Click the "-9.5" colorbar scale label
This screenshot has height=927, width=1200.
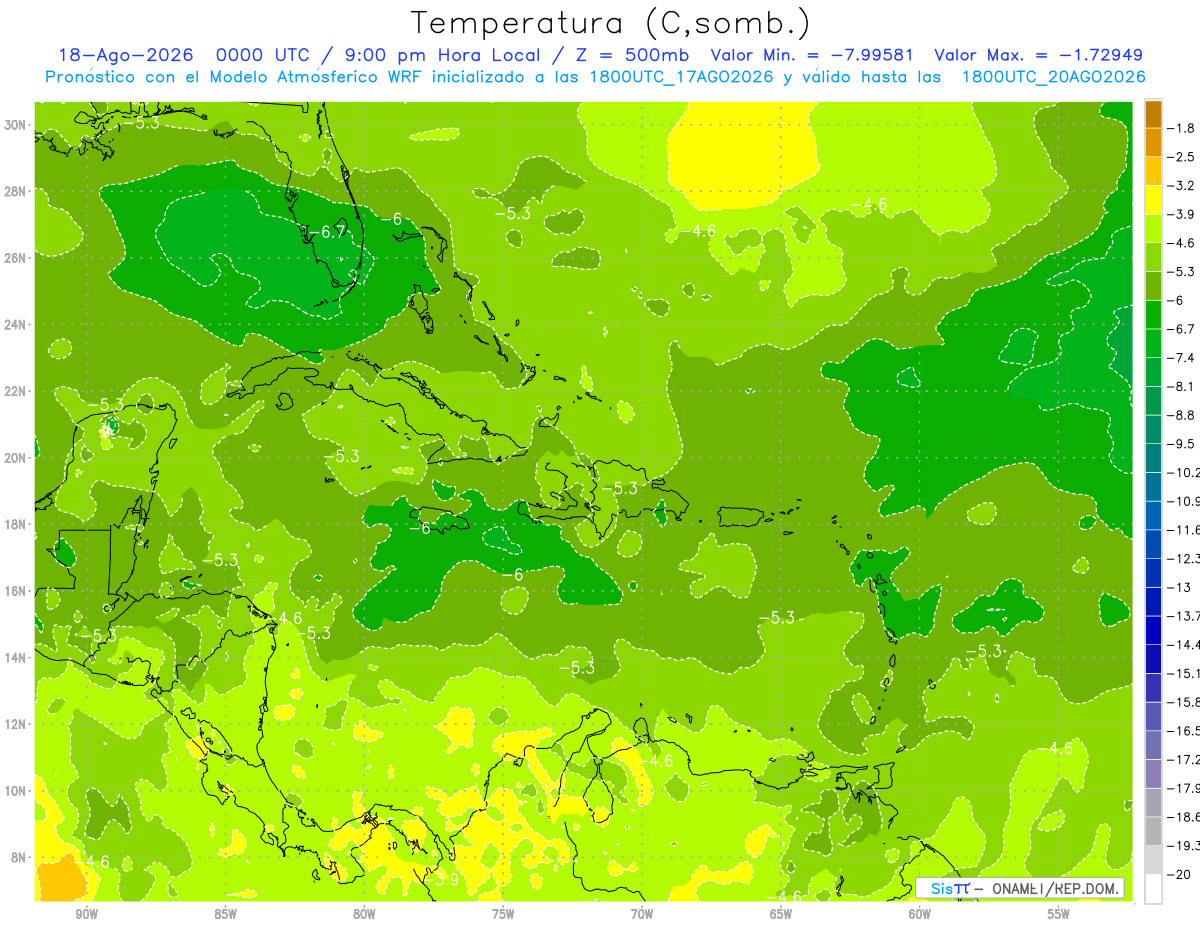pyautogui.click(x=1182, y=444)
